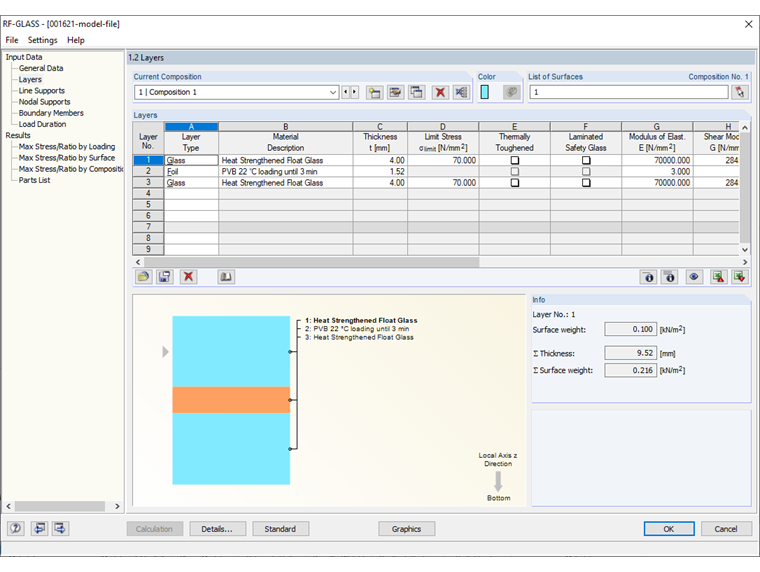Screen dimensions: 760x572
Task: Click the List of Surfaces input field
Action: [x=629, y=92]
